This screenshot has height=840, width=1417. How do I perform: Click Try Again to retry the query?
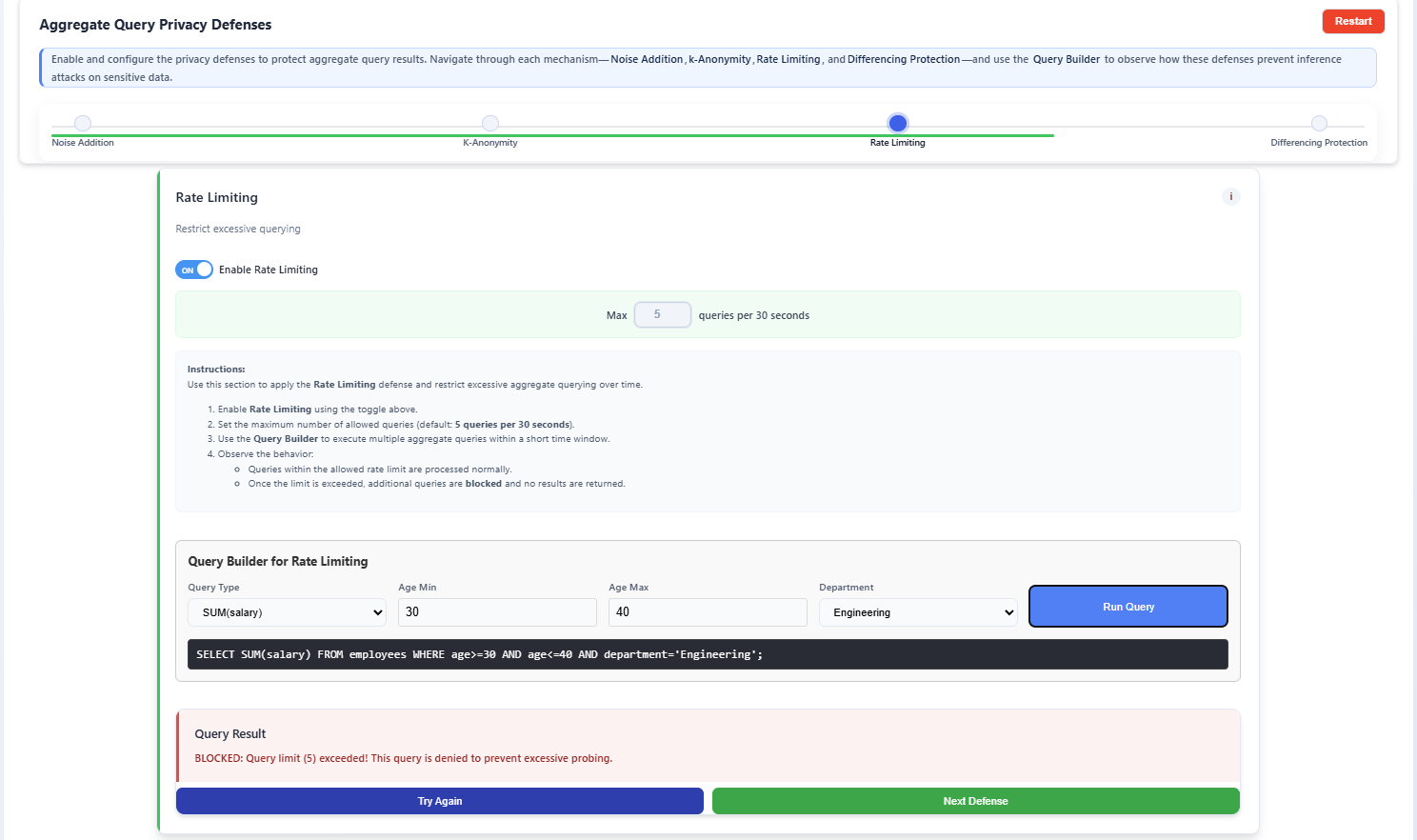(439, 801)
